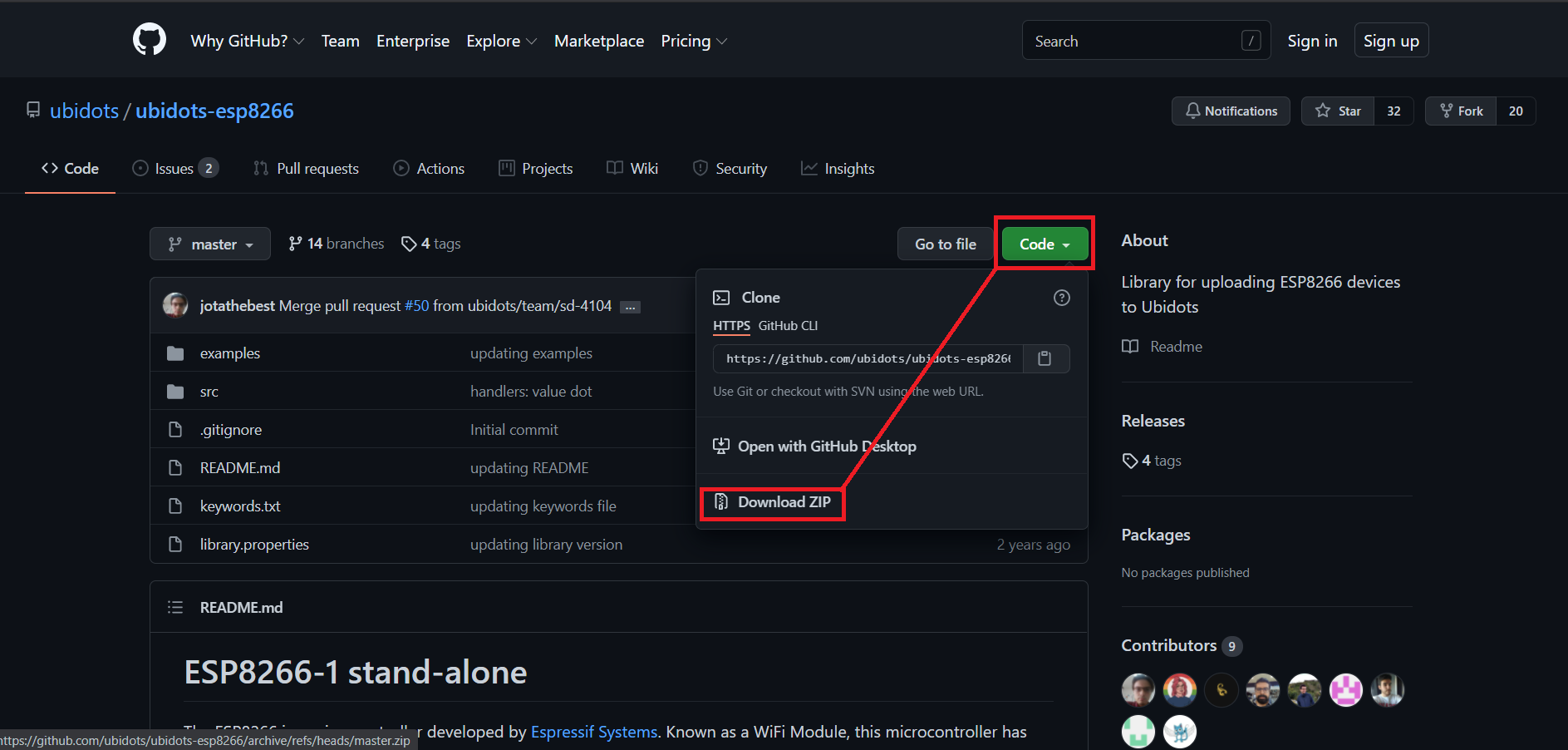This screenshot has width=1568, height=750.
Task: Click jotathebest commit author avatar
Action: 175,306
